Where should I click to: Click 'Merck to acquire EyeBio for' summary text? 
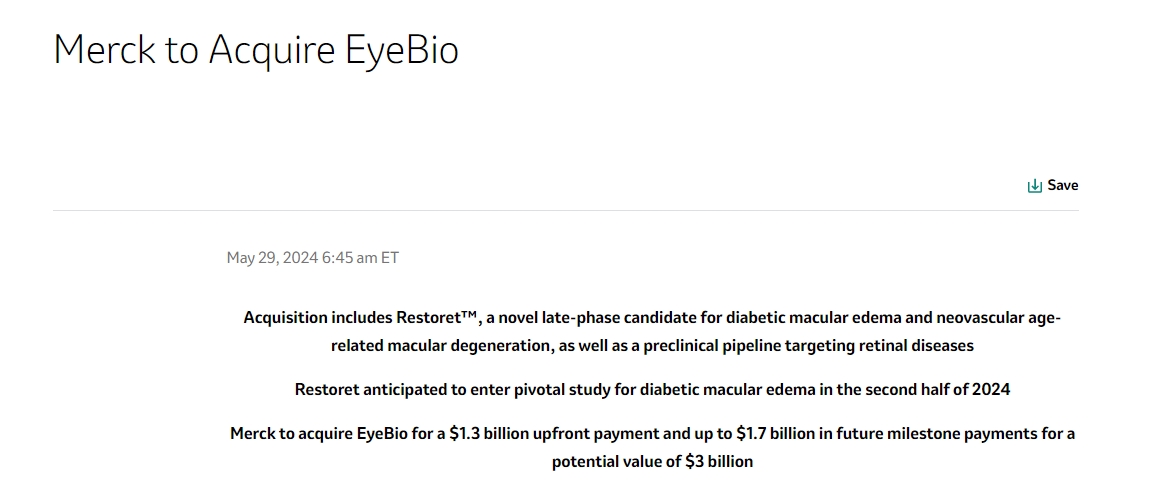click(326, 434)
